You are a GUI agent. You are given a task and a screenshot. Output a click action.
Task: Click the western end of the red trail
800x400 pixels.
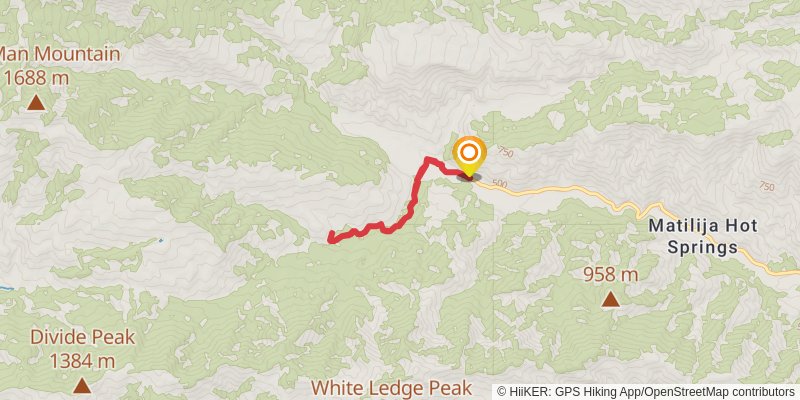click(331, 237)
